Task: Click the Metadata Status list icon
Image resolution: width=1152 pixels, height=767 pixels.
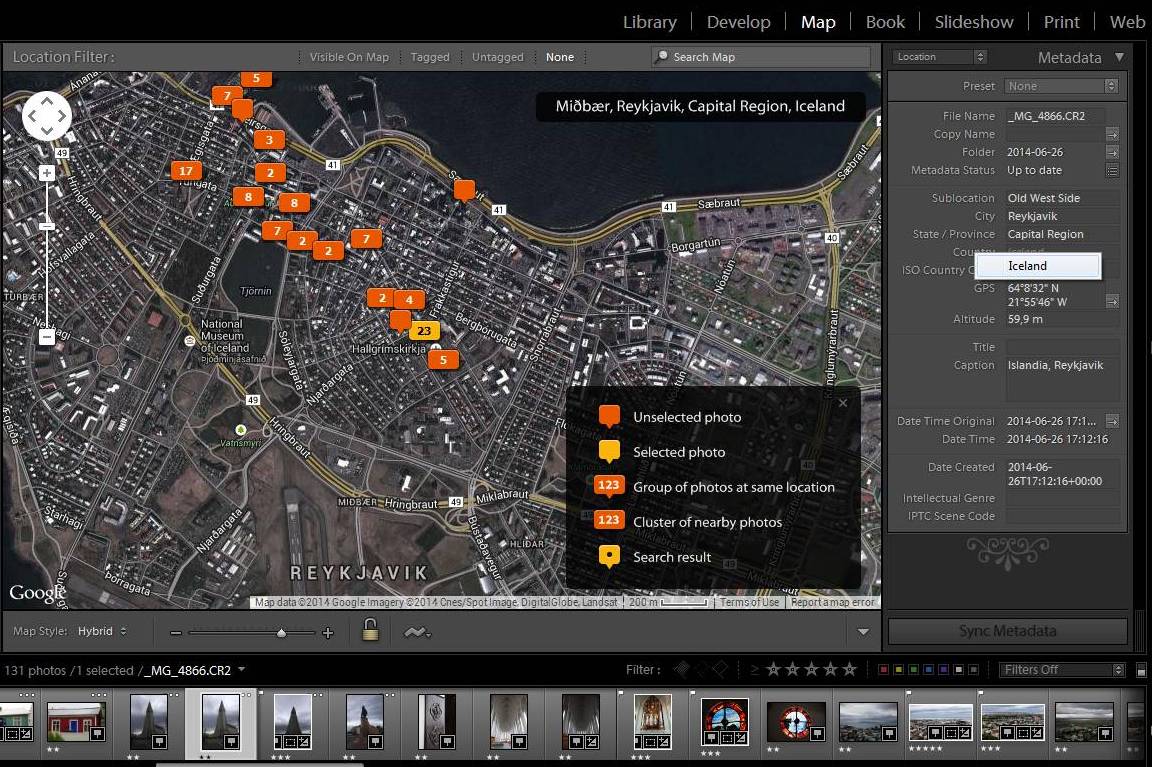Action: click(1111, 171)
